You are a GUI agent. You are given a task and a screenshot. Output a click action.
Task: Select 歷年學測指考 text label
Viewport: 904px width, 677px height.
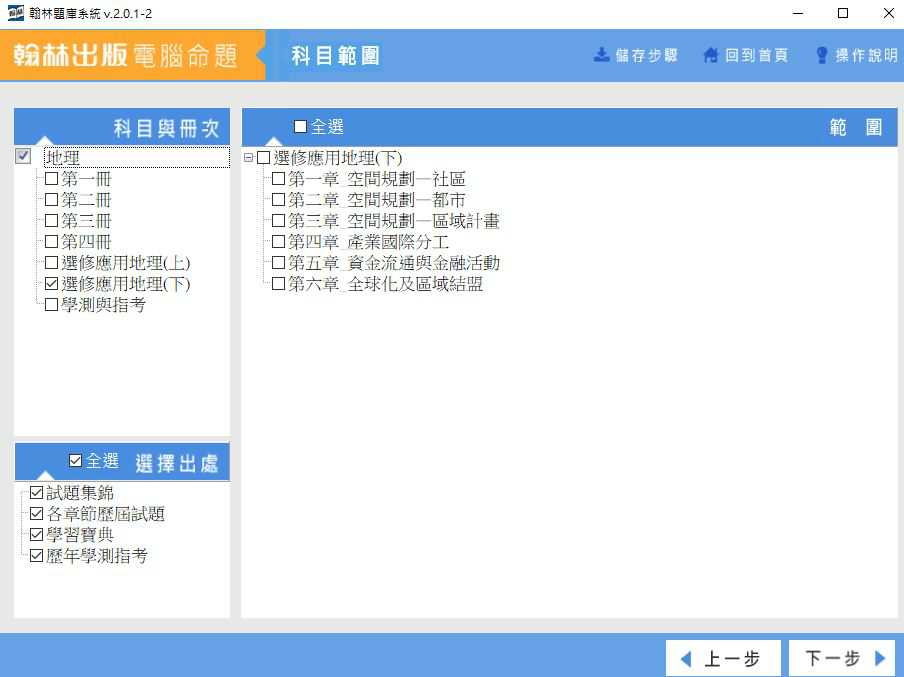pos(97,556)
